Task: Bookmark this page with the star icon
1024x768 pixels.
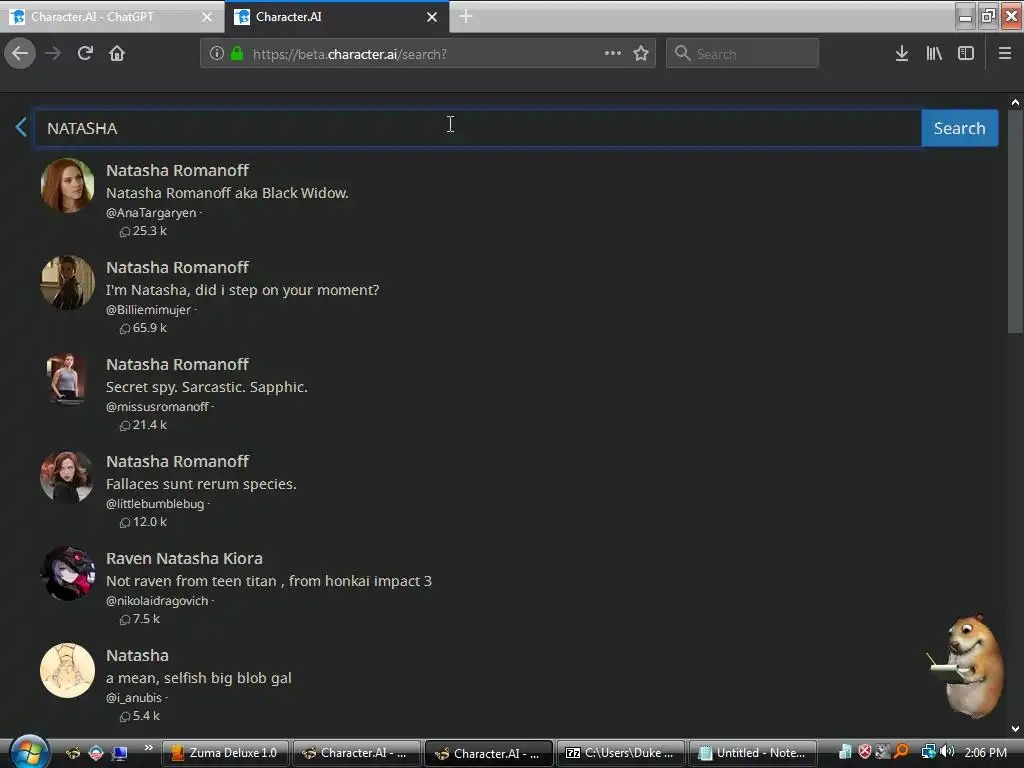Action: [641, 54]
